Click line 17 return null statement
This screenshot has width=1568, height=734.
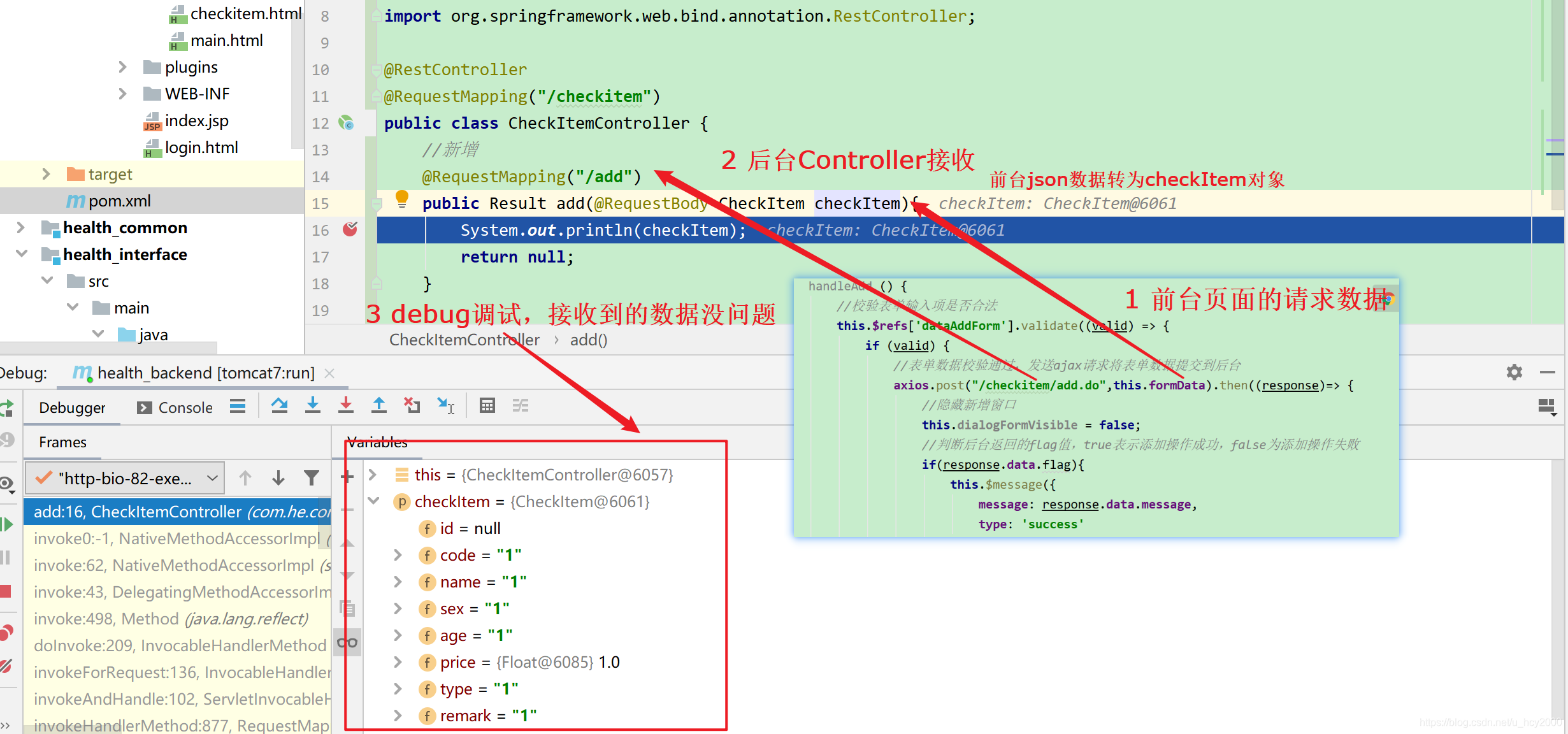517,257
